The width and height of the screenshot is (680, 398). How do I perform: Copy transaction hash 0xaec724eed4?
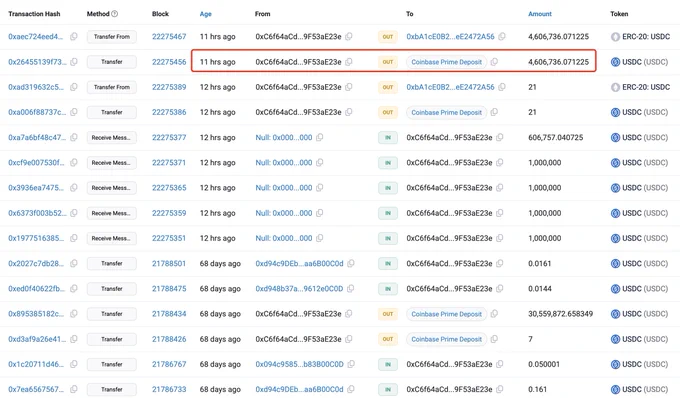(74, 36)
